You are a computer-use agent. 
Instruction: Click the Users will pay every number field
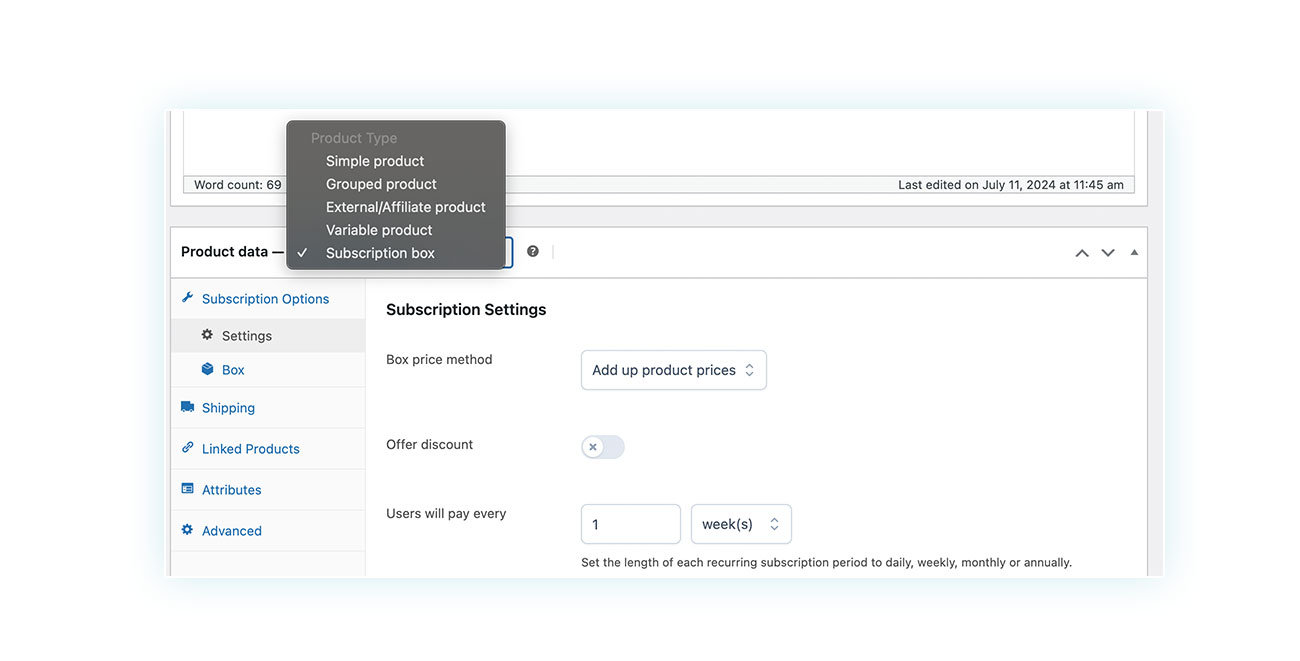pyautogui.click(x=630, y=524)
